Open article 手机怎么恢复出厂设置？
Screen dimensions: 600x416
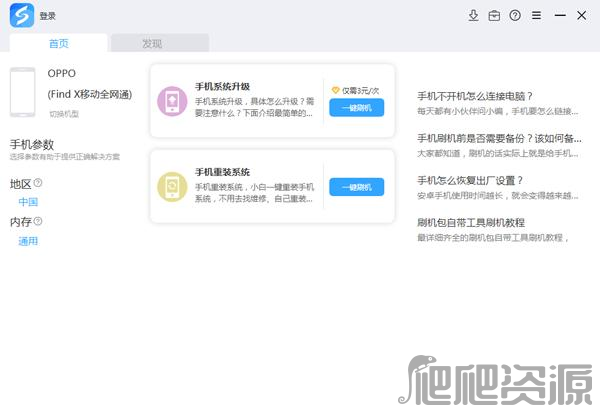470,180
